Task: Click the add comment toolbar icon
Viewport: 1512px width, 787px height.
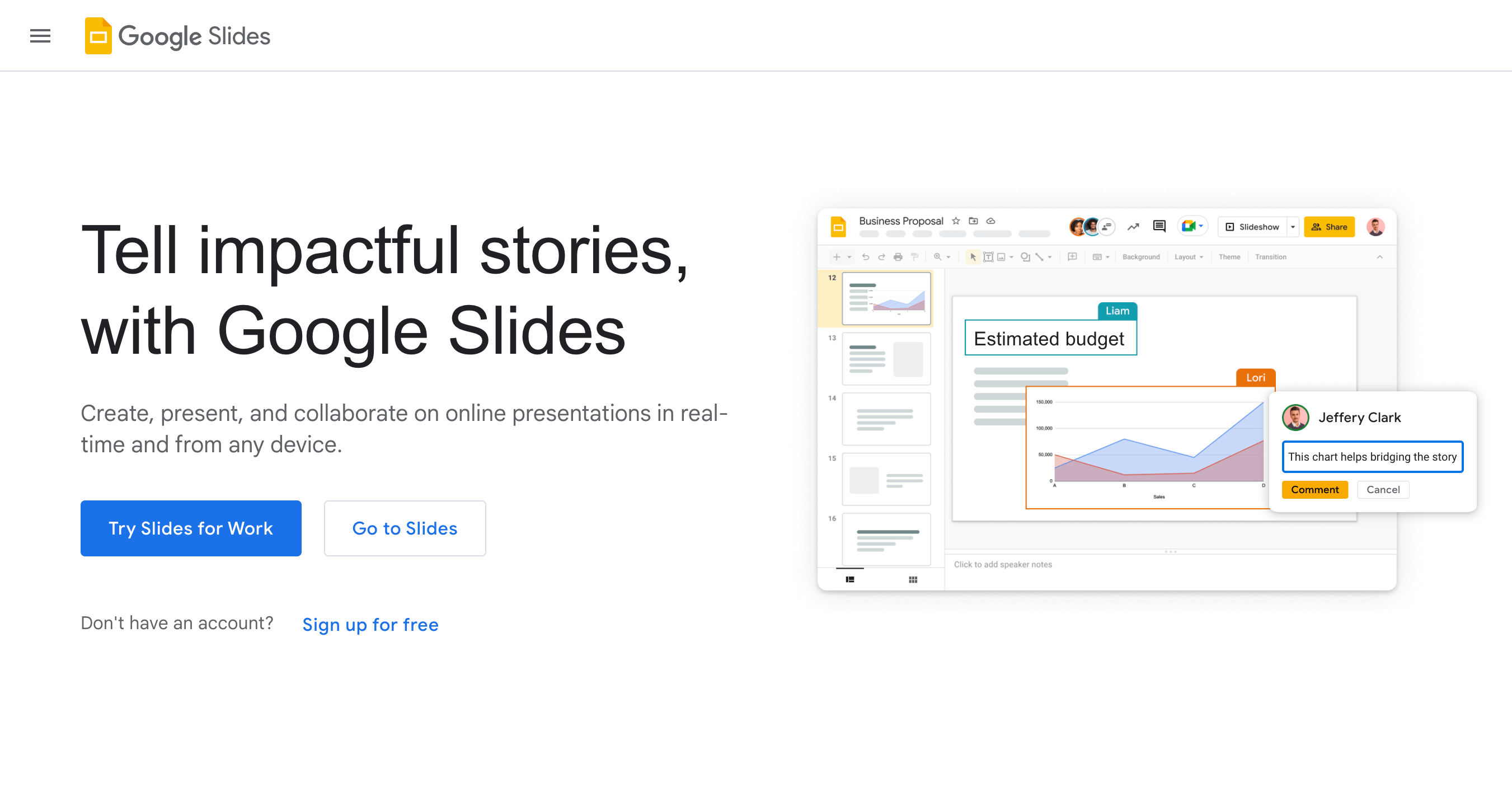Action: pos(1072,257)
